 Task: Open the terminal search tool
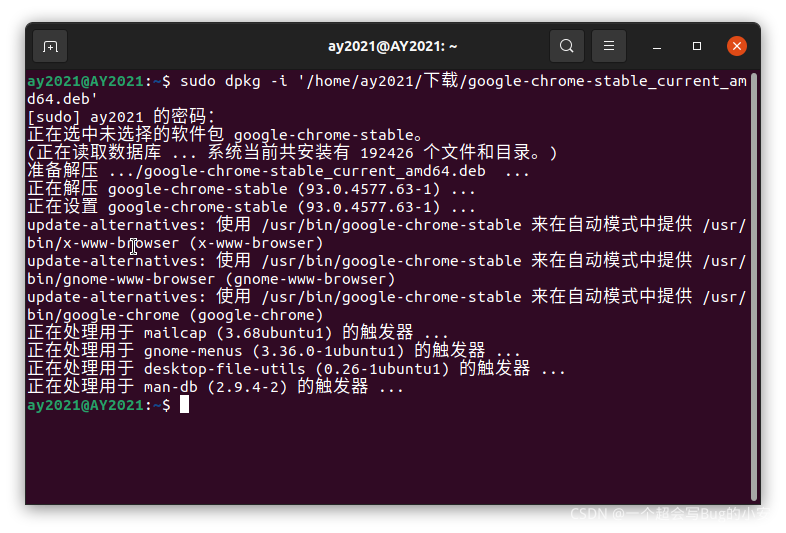click(566, 46)
